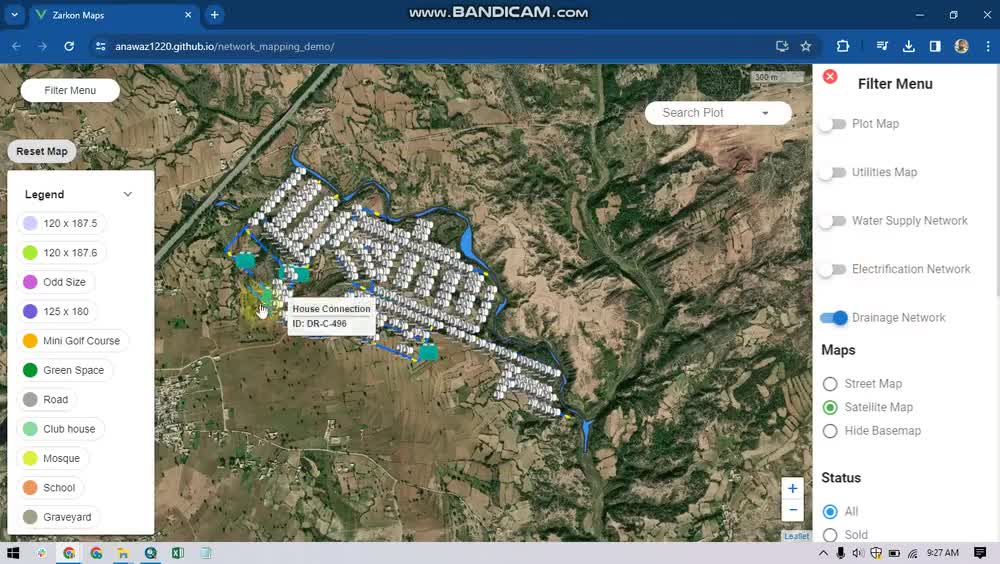Click the battery icon in system tray
This screenshot has width=1000, height=564.
[x=894, y=553]
